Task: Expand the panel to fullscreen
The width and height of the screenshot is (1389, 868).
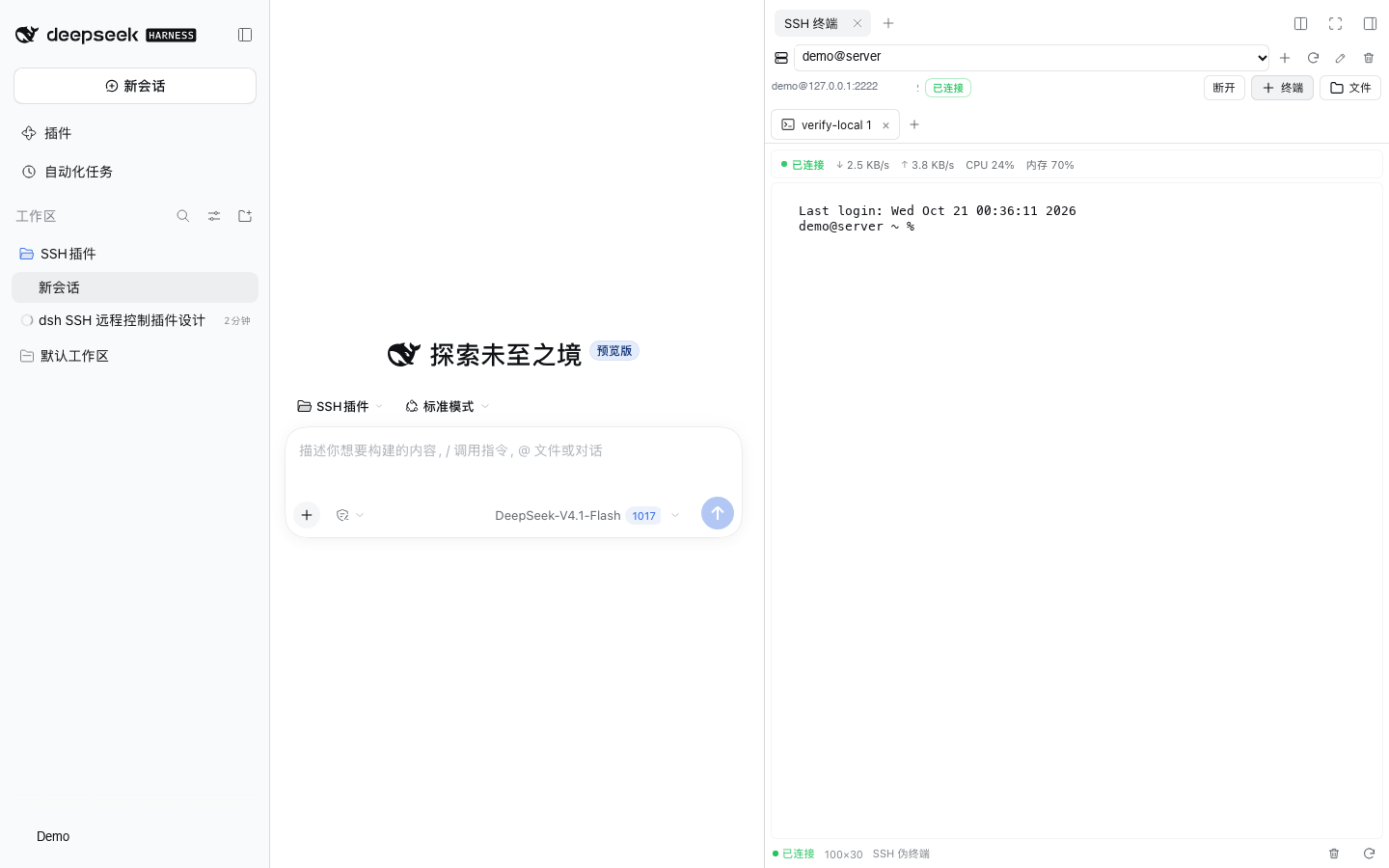Action: pos(1335,23)
